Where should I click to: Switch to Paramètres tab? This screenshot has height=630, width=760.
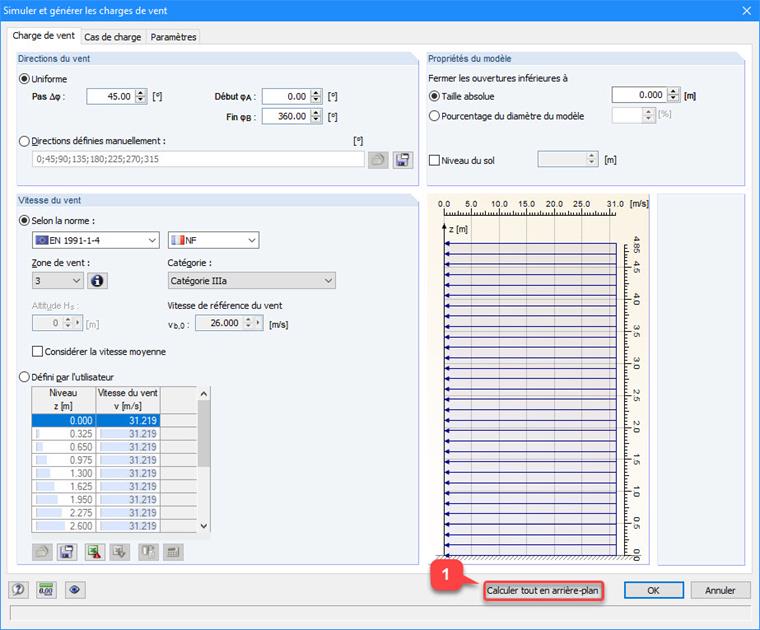pos(174,37)
